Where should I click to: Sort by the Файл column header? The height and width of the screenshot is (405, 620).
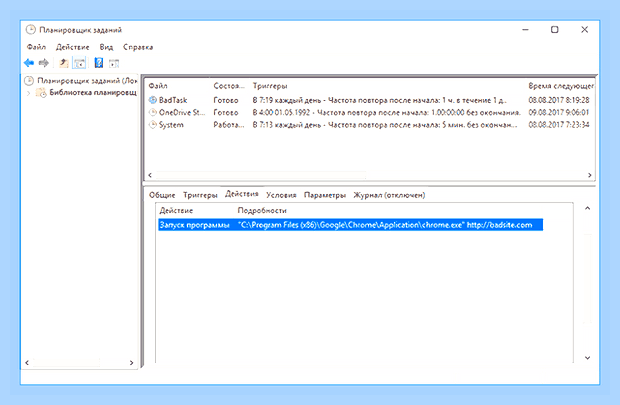coord(158,86)
